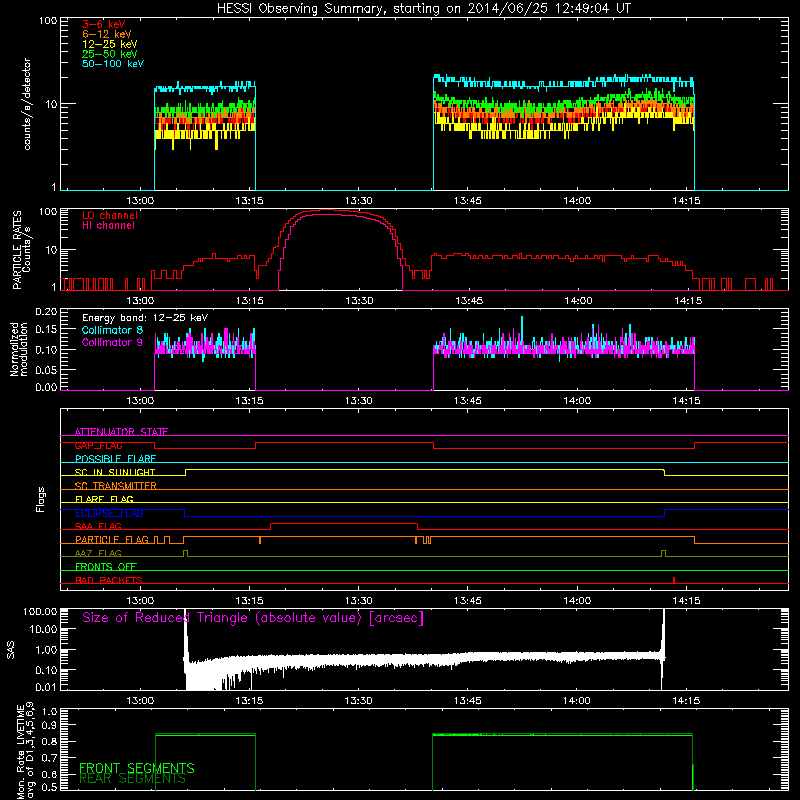Click the 13:00 tick under the Flags panel

point(140,601)
